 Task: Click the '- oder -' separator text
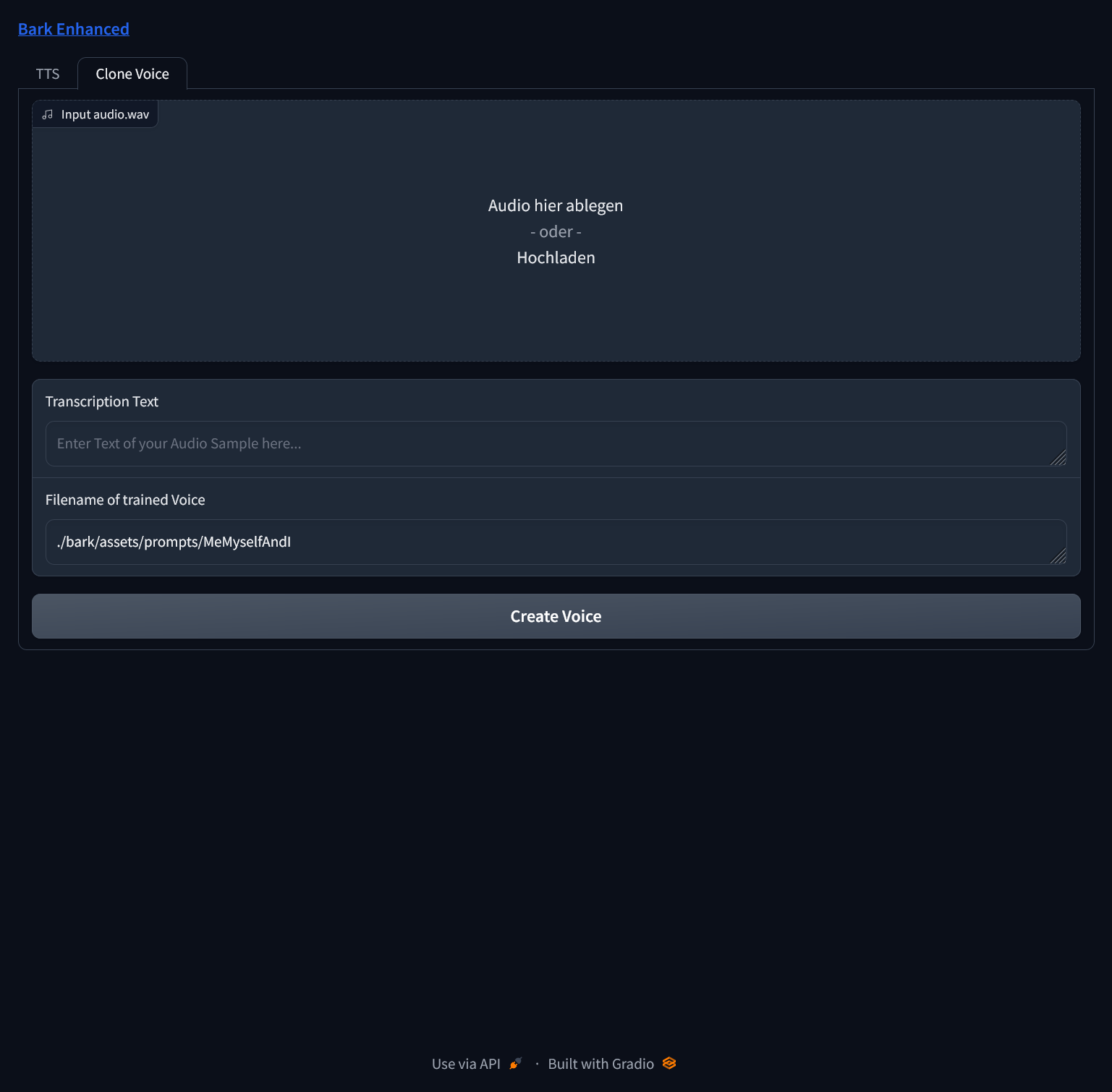pyautogui.click(x=556, y=231)
